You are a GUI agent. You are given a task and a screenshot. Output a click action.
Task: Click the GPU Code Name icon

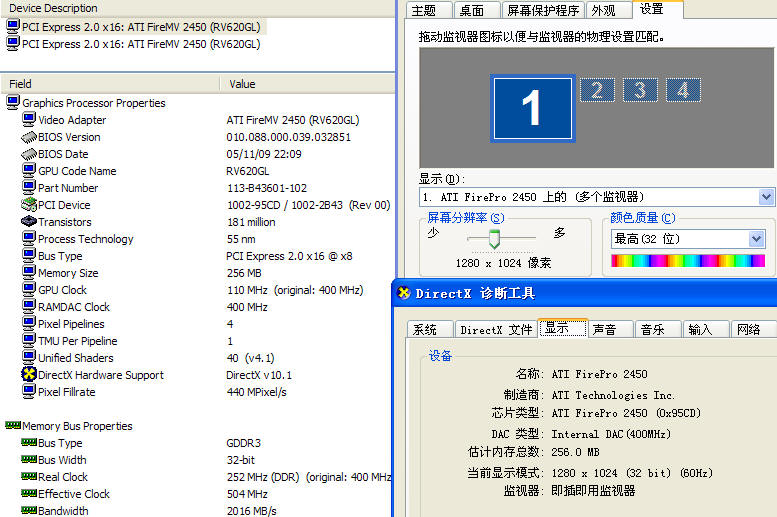pos(29,171)
